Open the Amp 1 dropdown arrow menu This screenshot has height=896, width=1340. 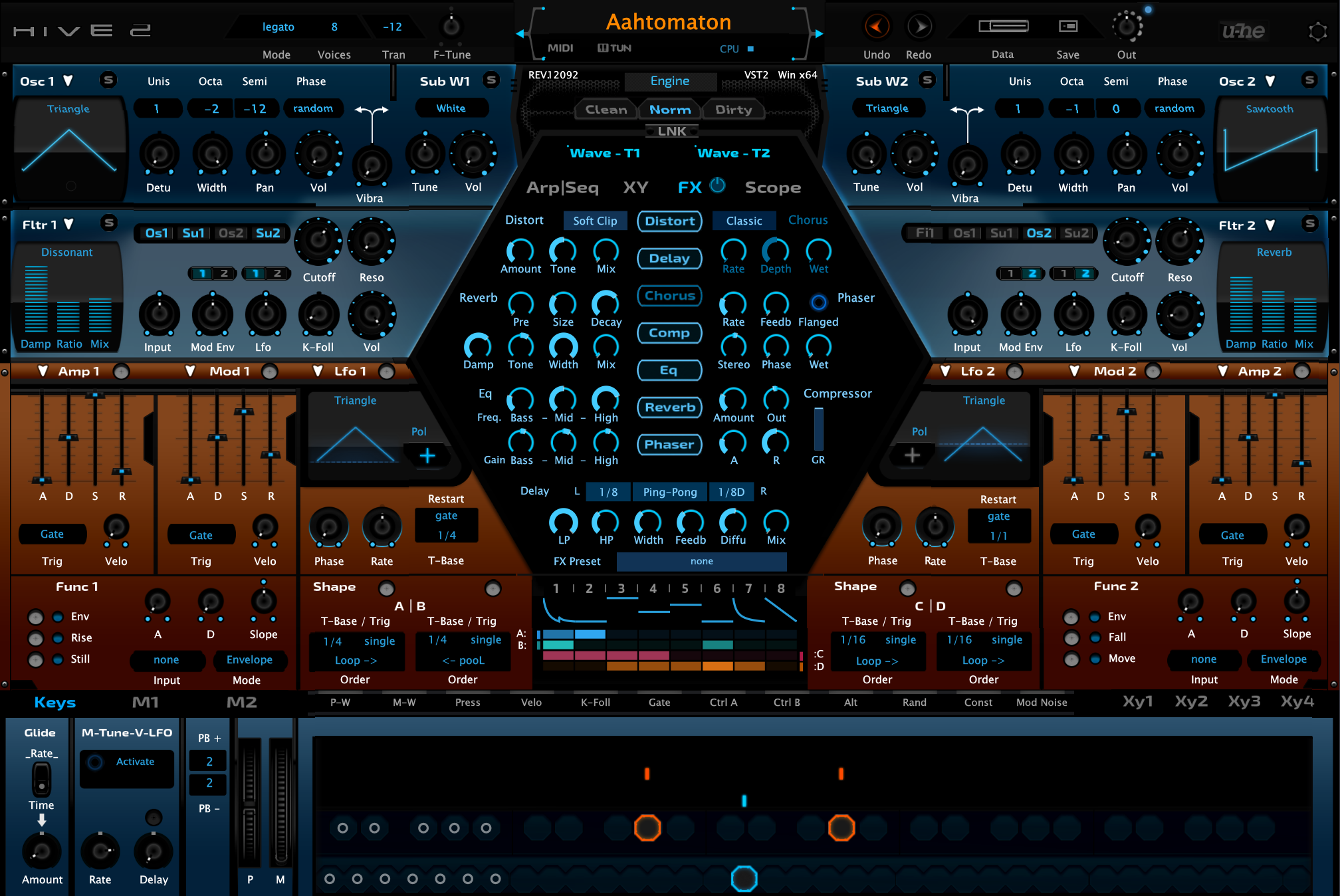(x=43, y=371)
